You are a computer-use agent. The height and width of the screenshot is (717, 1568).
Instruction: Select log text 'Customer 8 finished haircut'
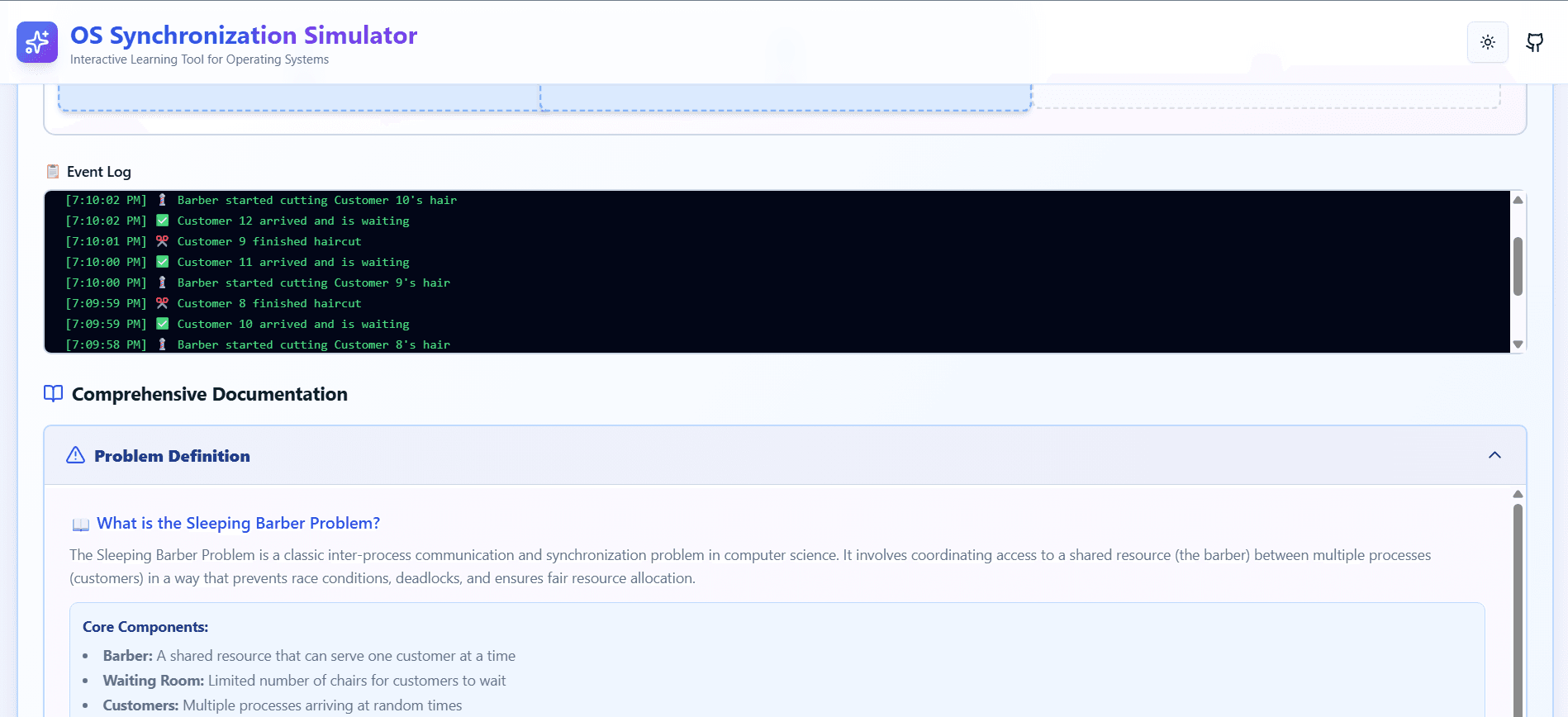[x=269, y=303]
